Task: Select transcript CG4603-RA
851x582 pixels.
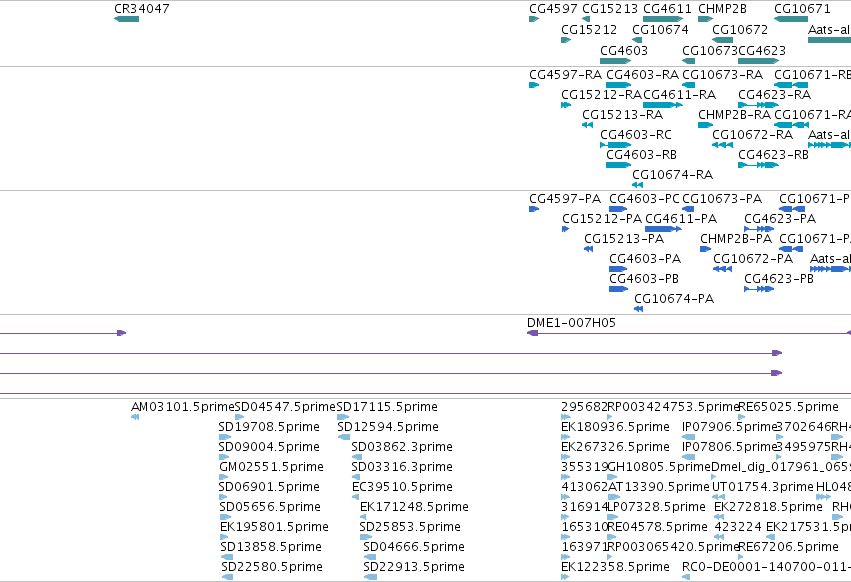Action: pyautogui.click(x=642, y=74)
